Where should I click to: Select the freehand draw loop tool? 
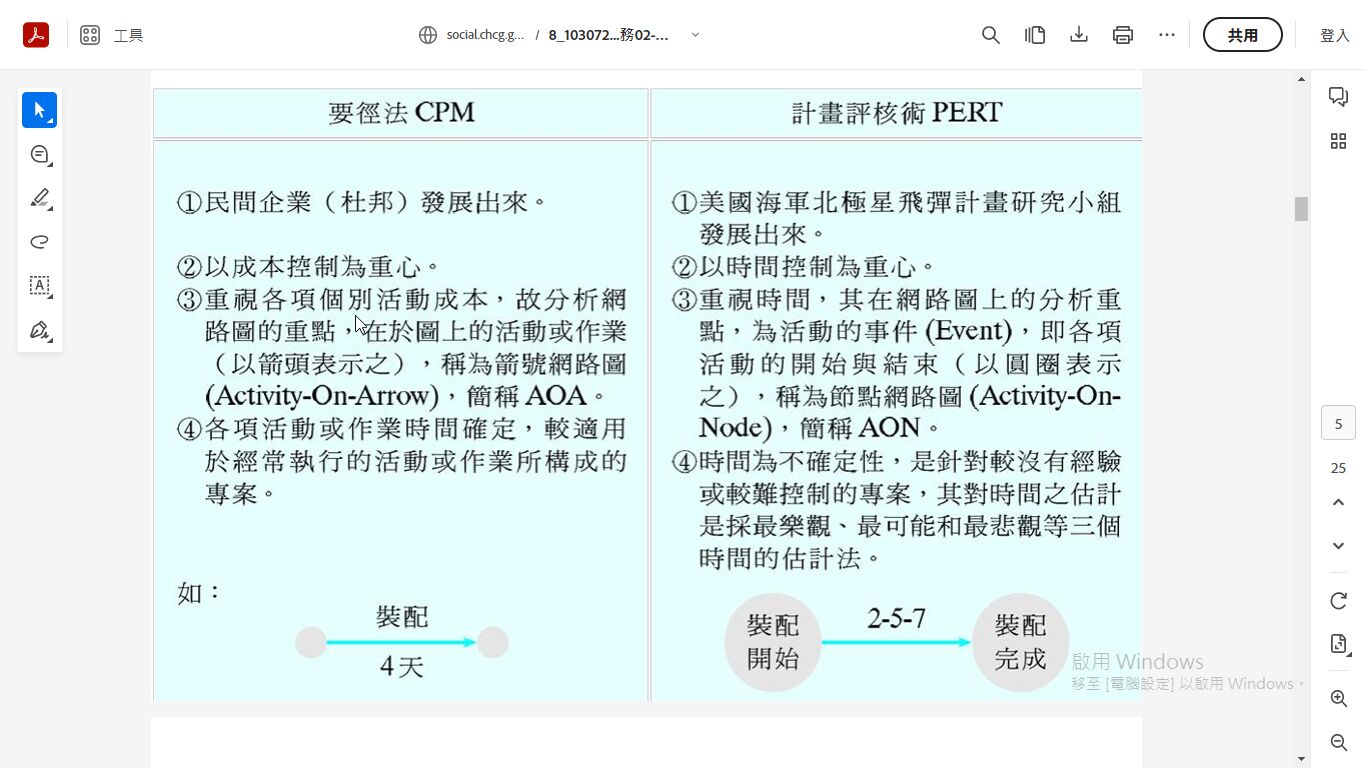click(40, 242)
